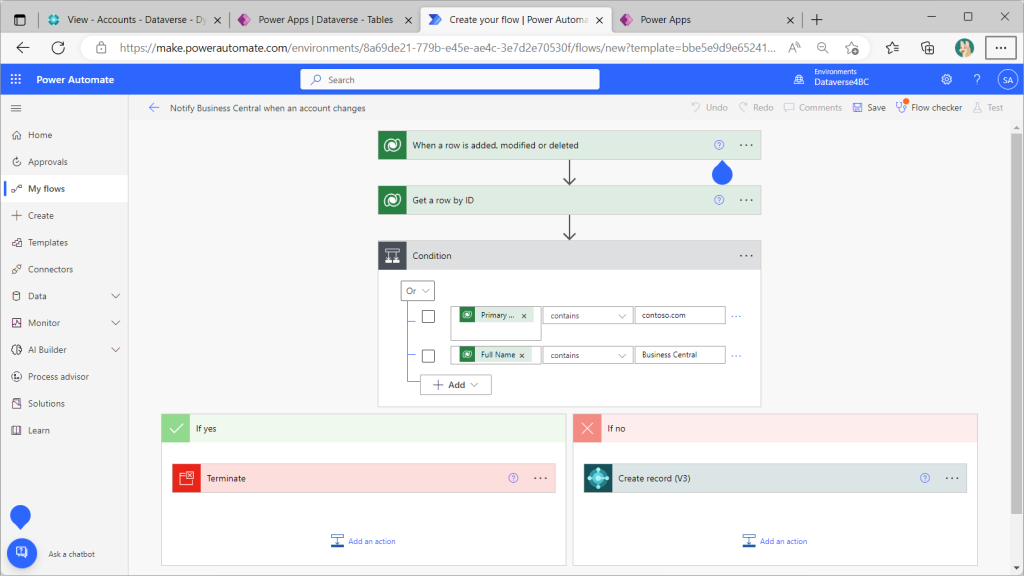1024x576 pixels.
Task: Expand the Add condition dropdown
Action: pos(456,385)
